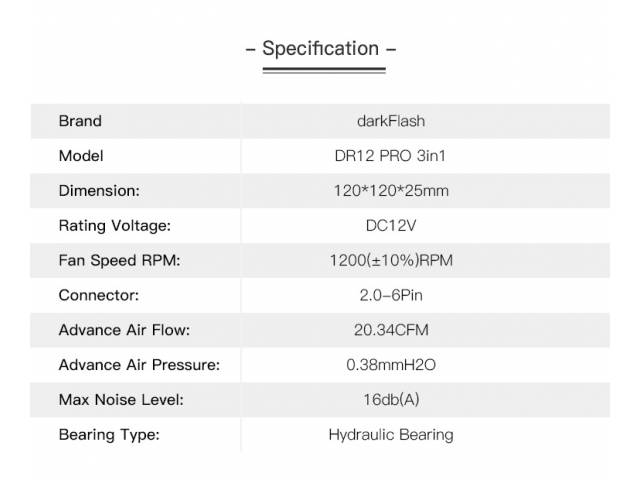640x480 pixels.
Task: Click the 20.34CFM air flow value
Action: pyautogui.click(x=391, y=330)
